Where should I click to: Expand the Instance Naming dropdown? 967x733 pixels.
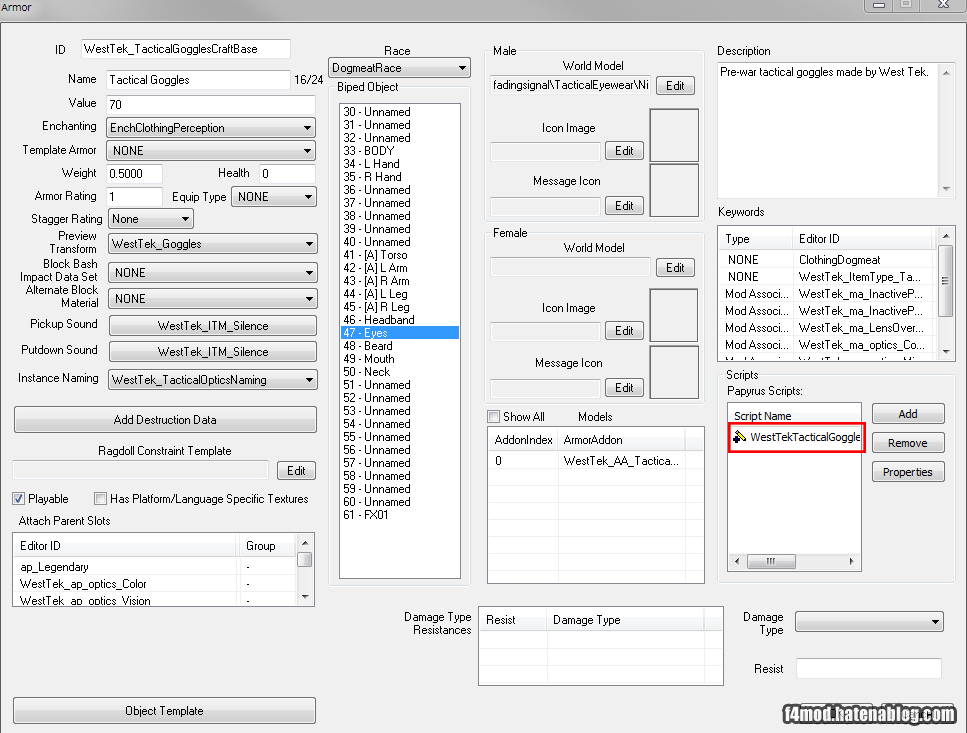(213, 380)
